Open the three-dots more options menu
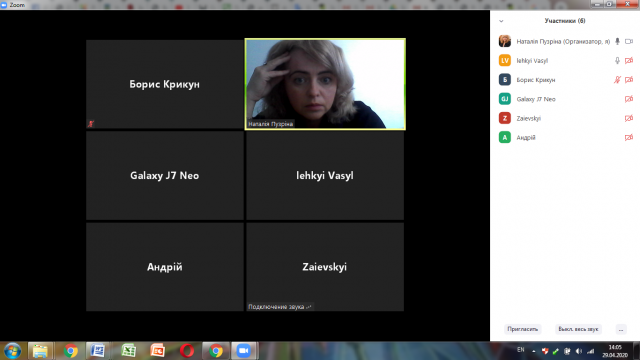640x360 pixels. coord(621,329)
